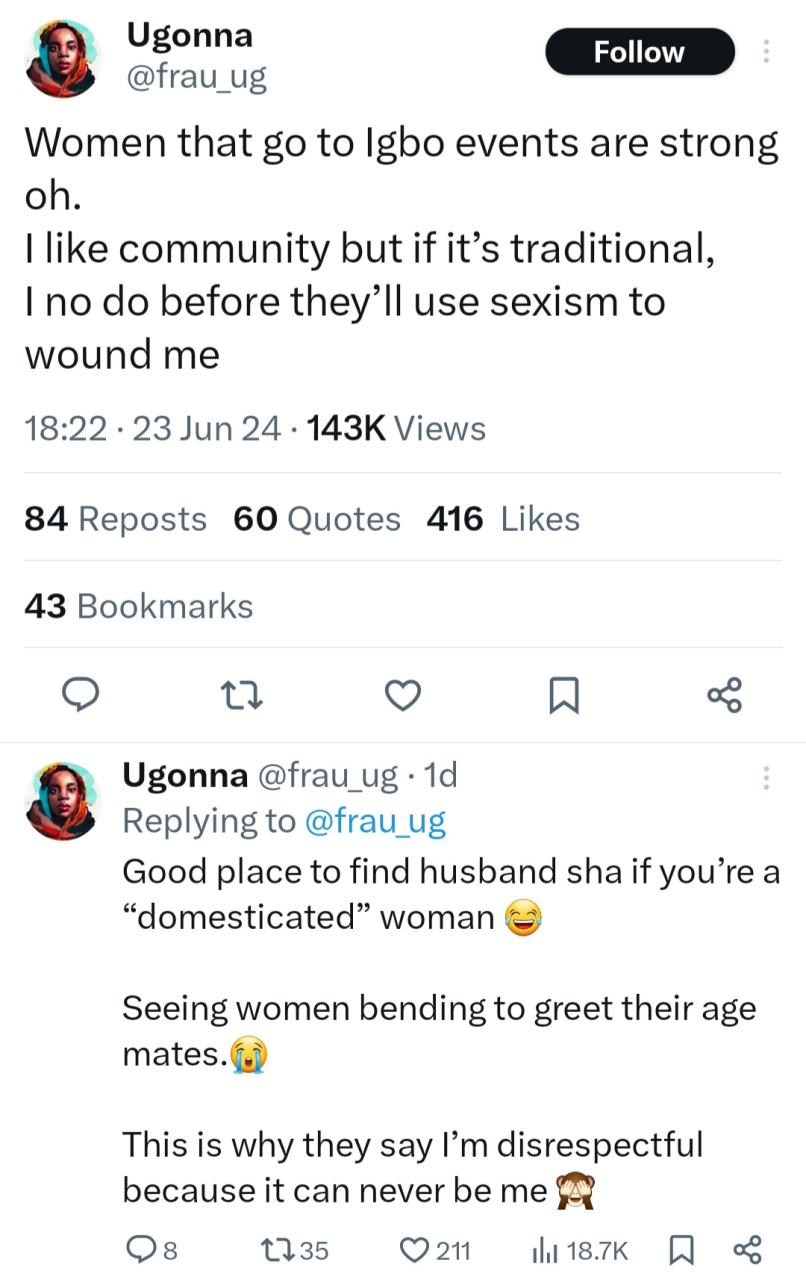Open the reply composer on the main tweet
Screen dimensions: 806x1280
81,694
